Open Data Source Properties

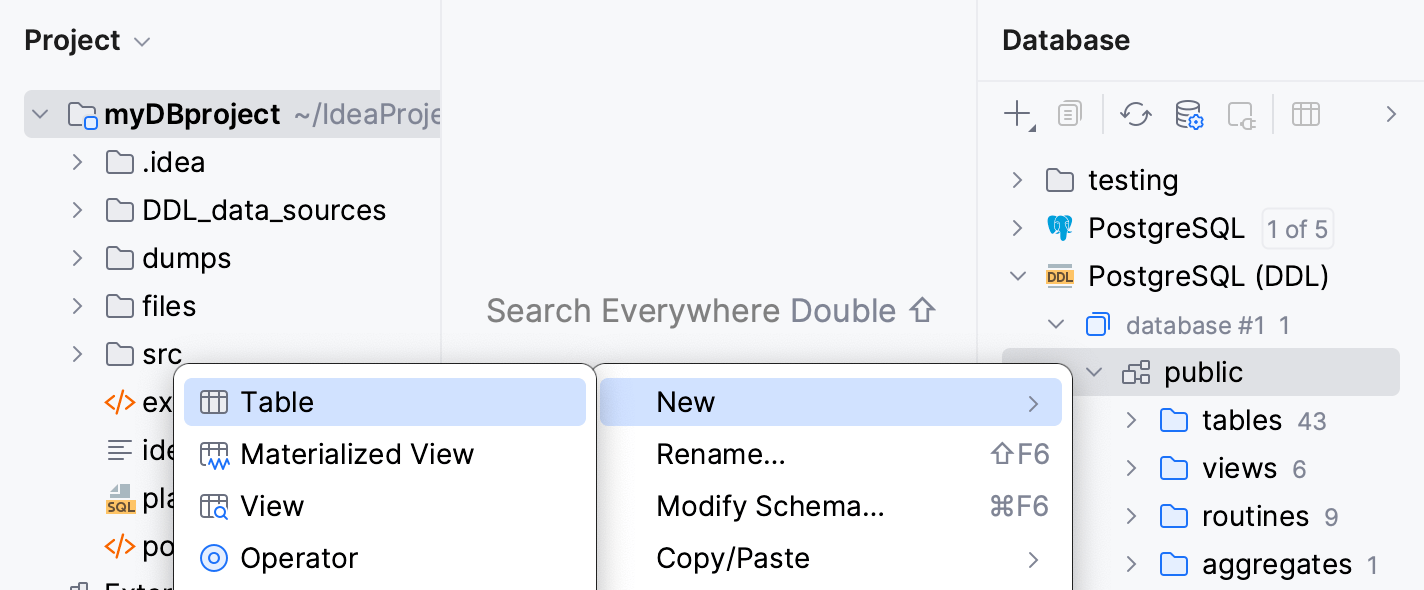coord(1189,114)
